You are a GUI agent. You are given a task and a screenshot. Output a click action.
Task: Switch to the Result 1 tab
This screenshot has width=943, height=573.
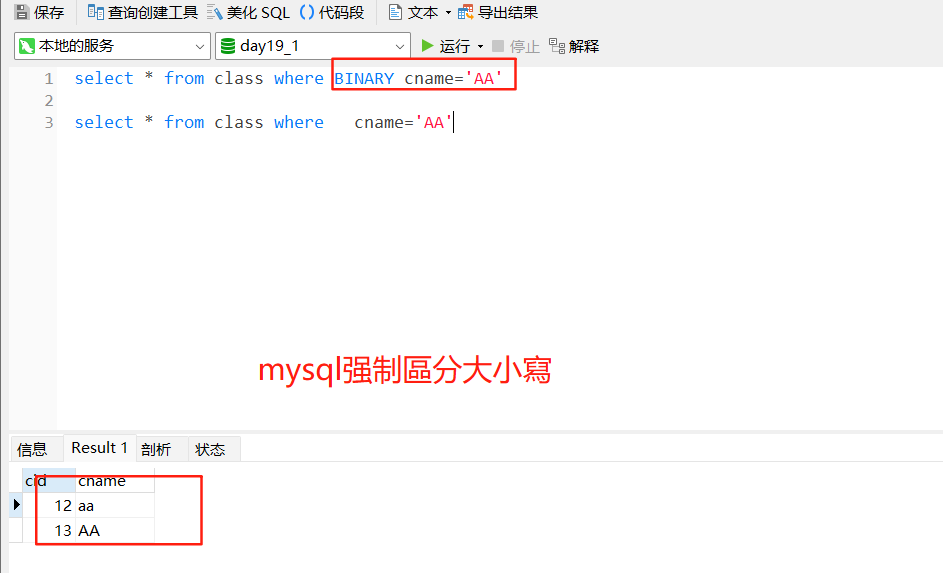click(x=100, y=448)
